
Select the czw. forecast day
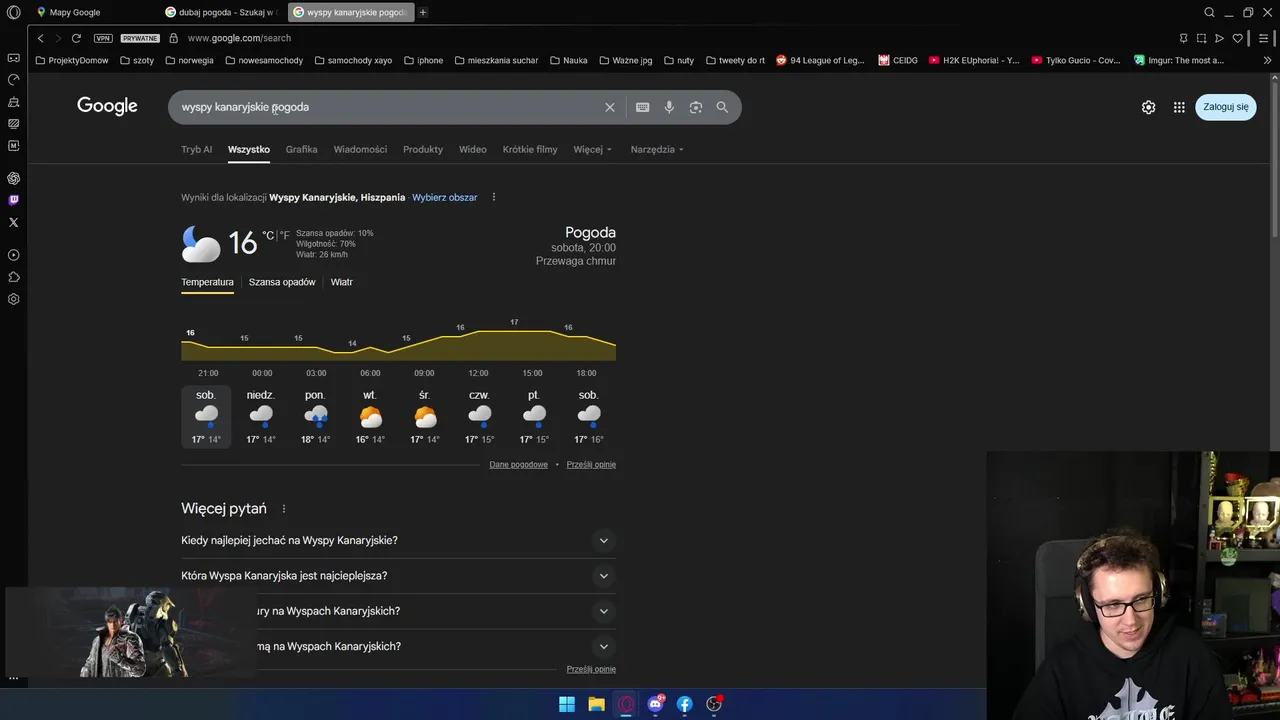tap(479, 417)
